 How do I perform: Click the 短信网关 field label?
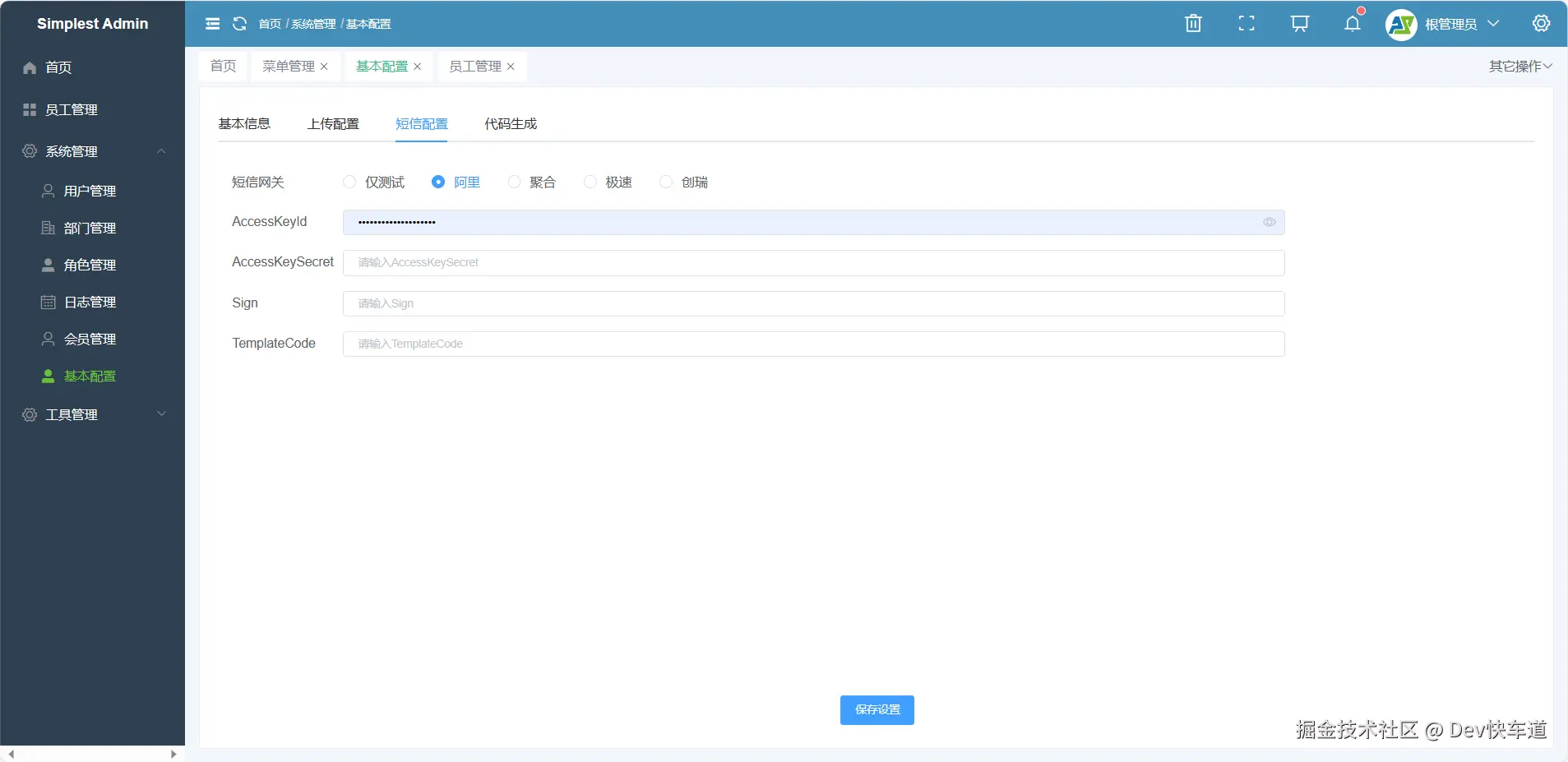coord(258,182)
